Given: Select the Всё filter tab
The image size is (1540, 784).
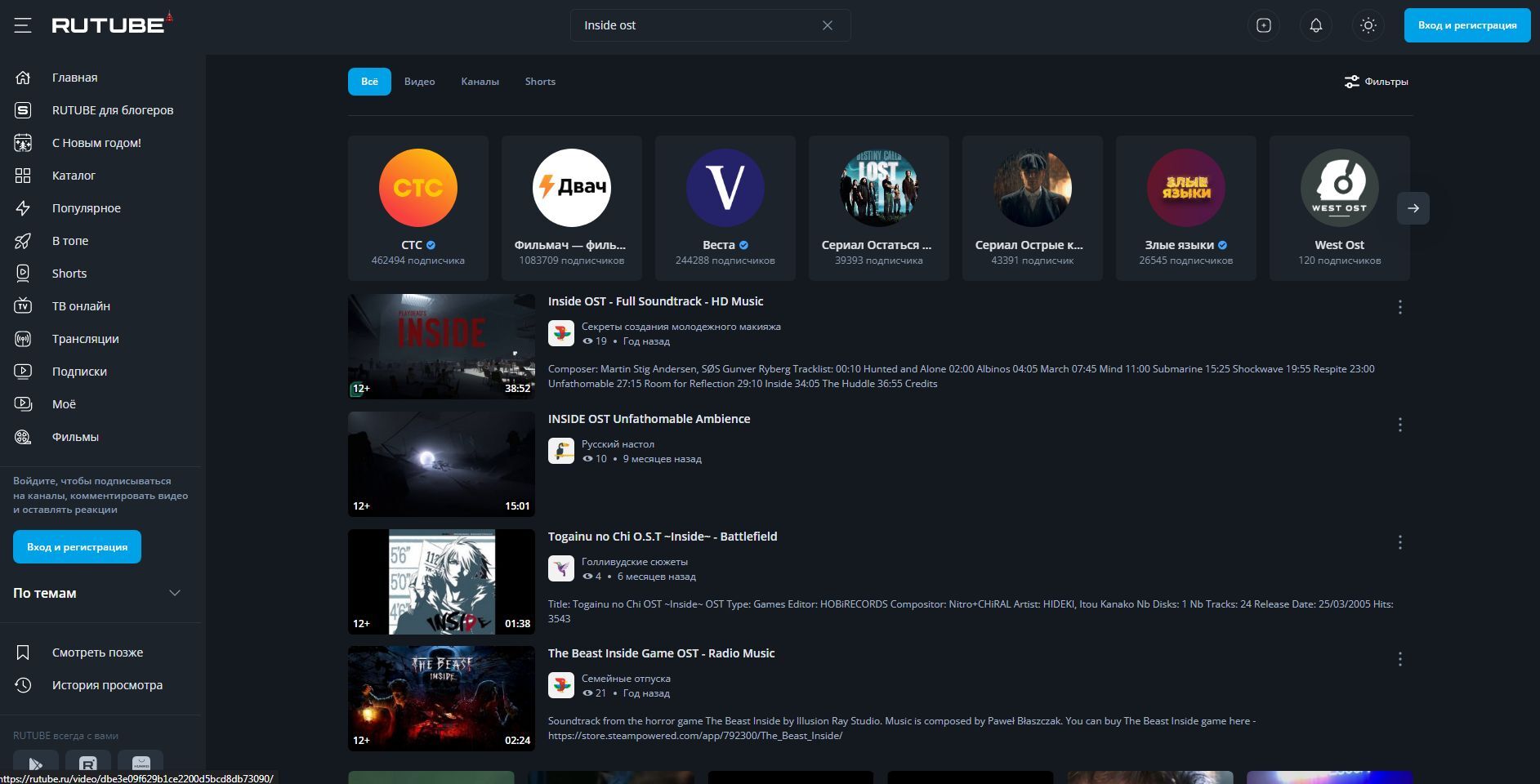Looking at the screenshot, I should coord(369,82).
